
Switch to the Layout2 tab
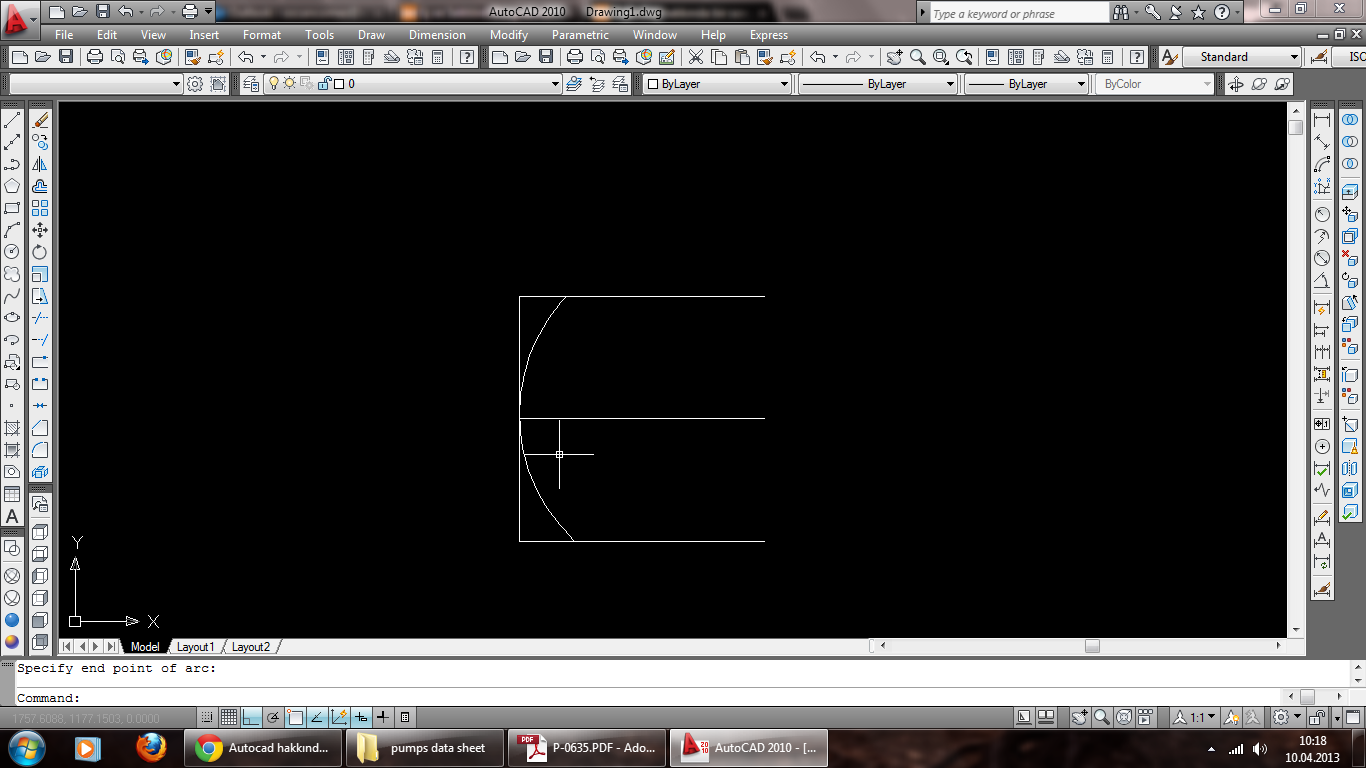tap(251, 647)
